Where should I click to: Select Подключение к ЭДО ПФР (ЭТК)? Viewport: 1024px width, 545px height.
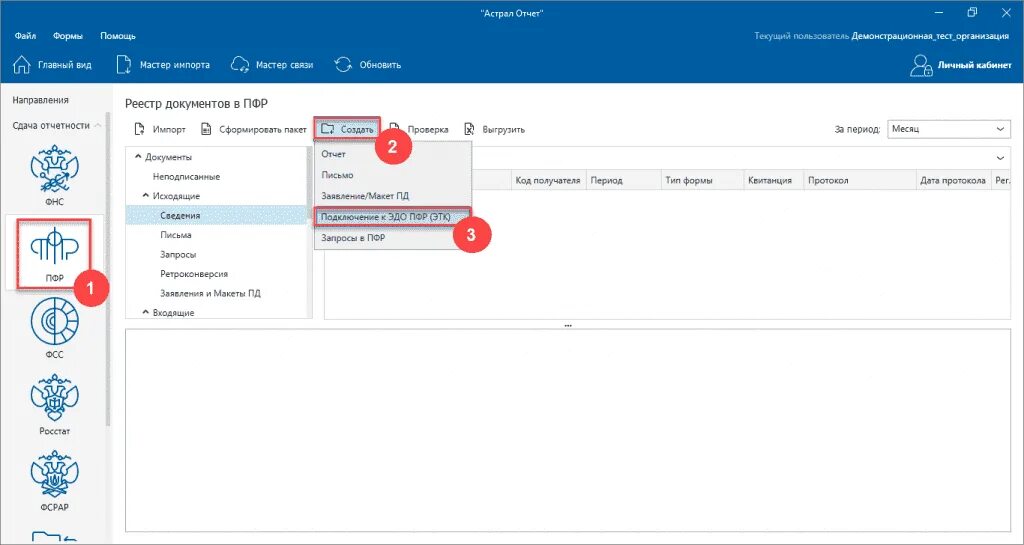(x=392, y=217)
